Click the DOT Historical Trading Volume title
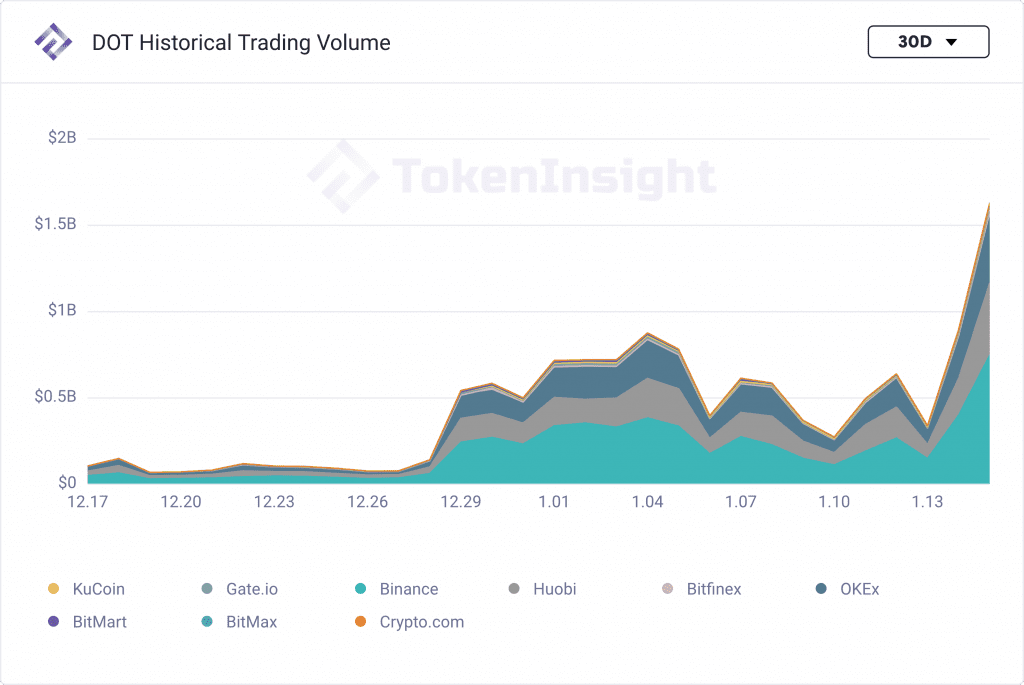The height and width of the screenshot is (685, 1024). [x=241, y=42]
